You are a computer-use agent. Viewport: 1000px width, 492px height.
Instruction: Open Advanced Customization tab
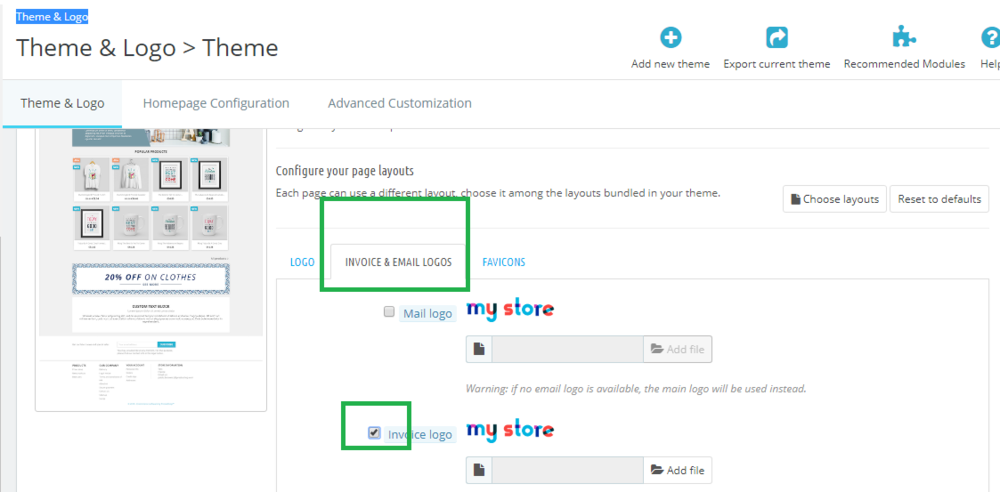[400, 103]
